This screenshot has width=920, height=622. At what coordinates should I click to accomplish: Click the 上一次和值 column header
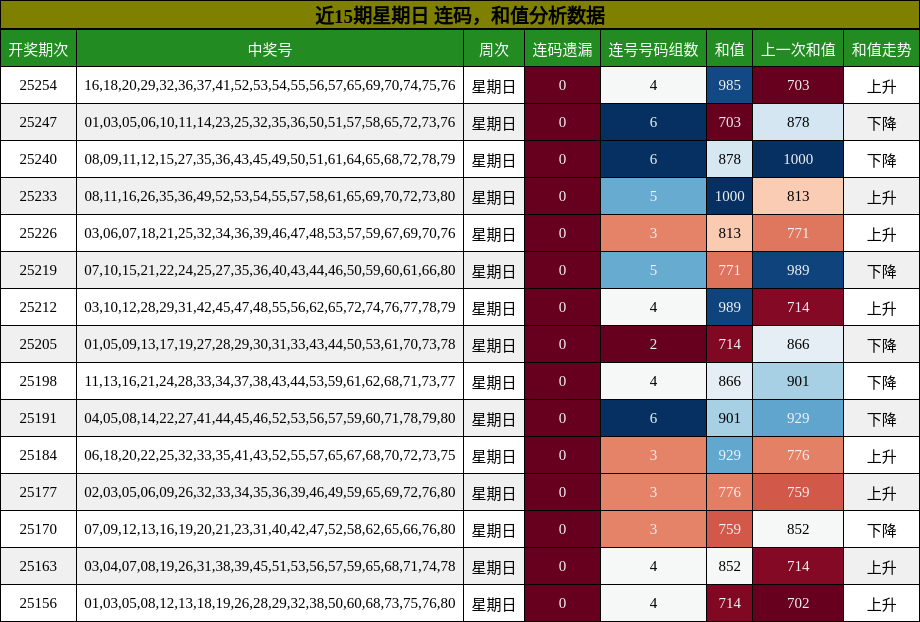(798, 49)
